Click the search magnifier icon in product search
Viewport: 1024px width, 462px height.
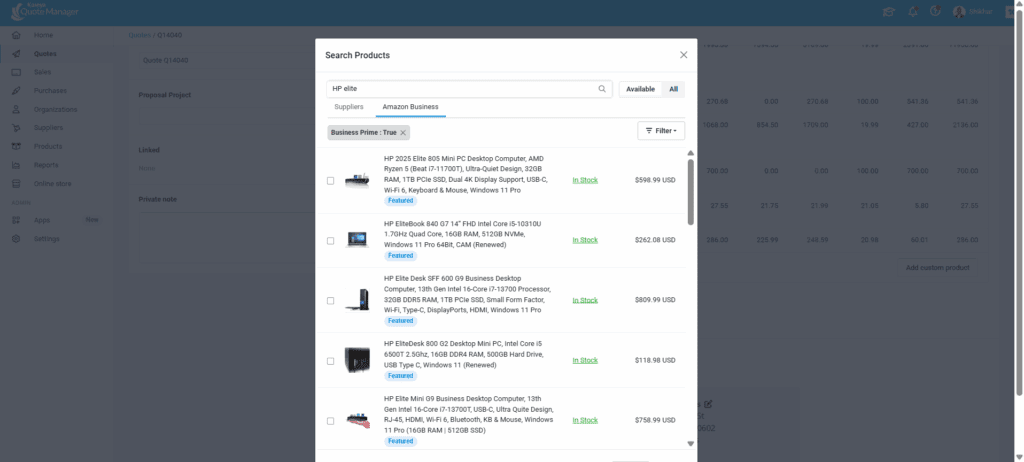point(602,89)
